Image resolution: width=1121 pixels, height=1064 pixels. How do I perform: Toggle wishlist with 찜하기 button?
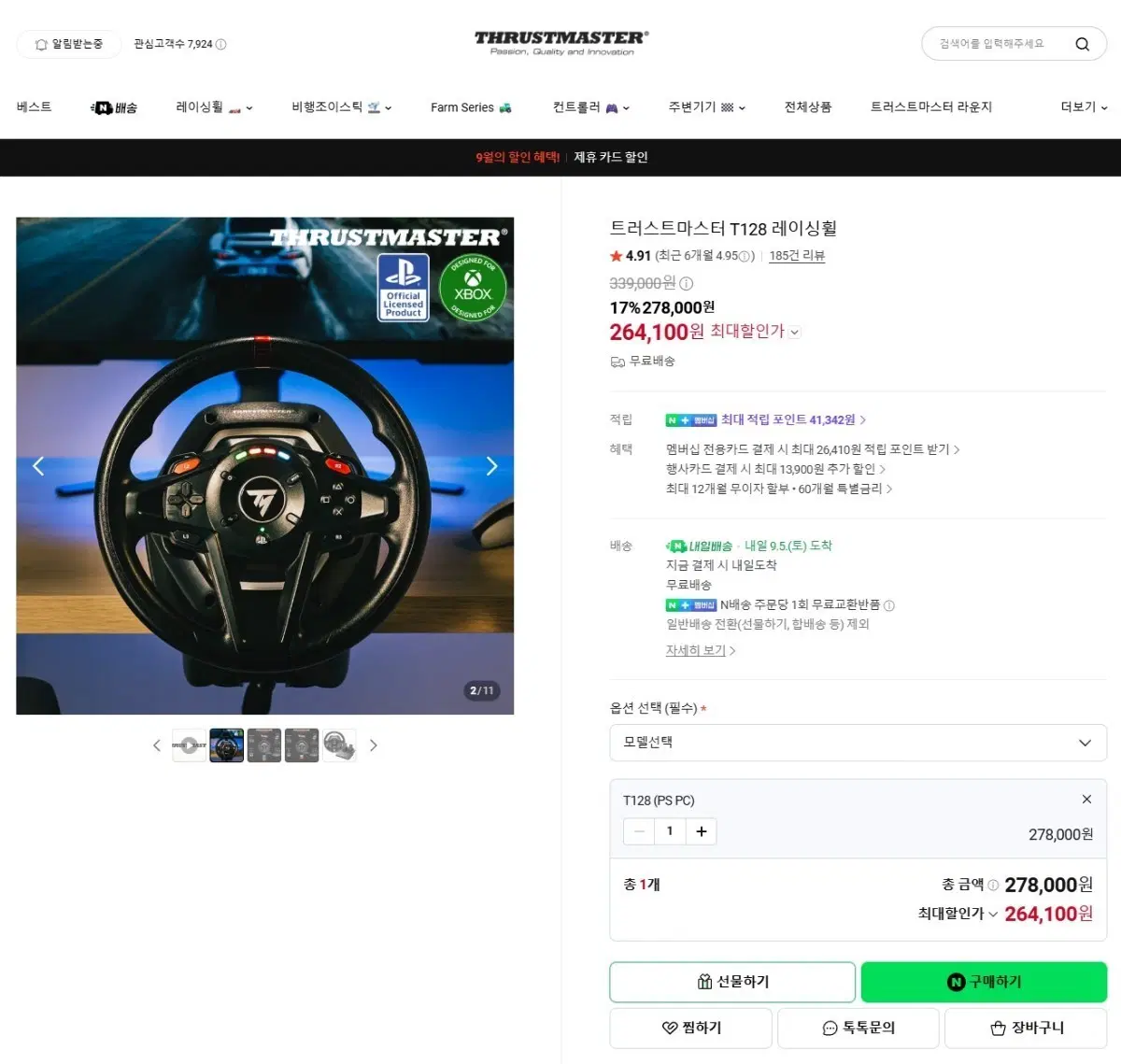coord(691,1028)
